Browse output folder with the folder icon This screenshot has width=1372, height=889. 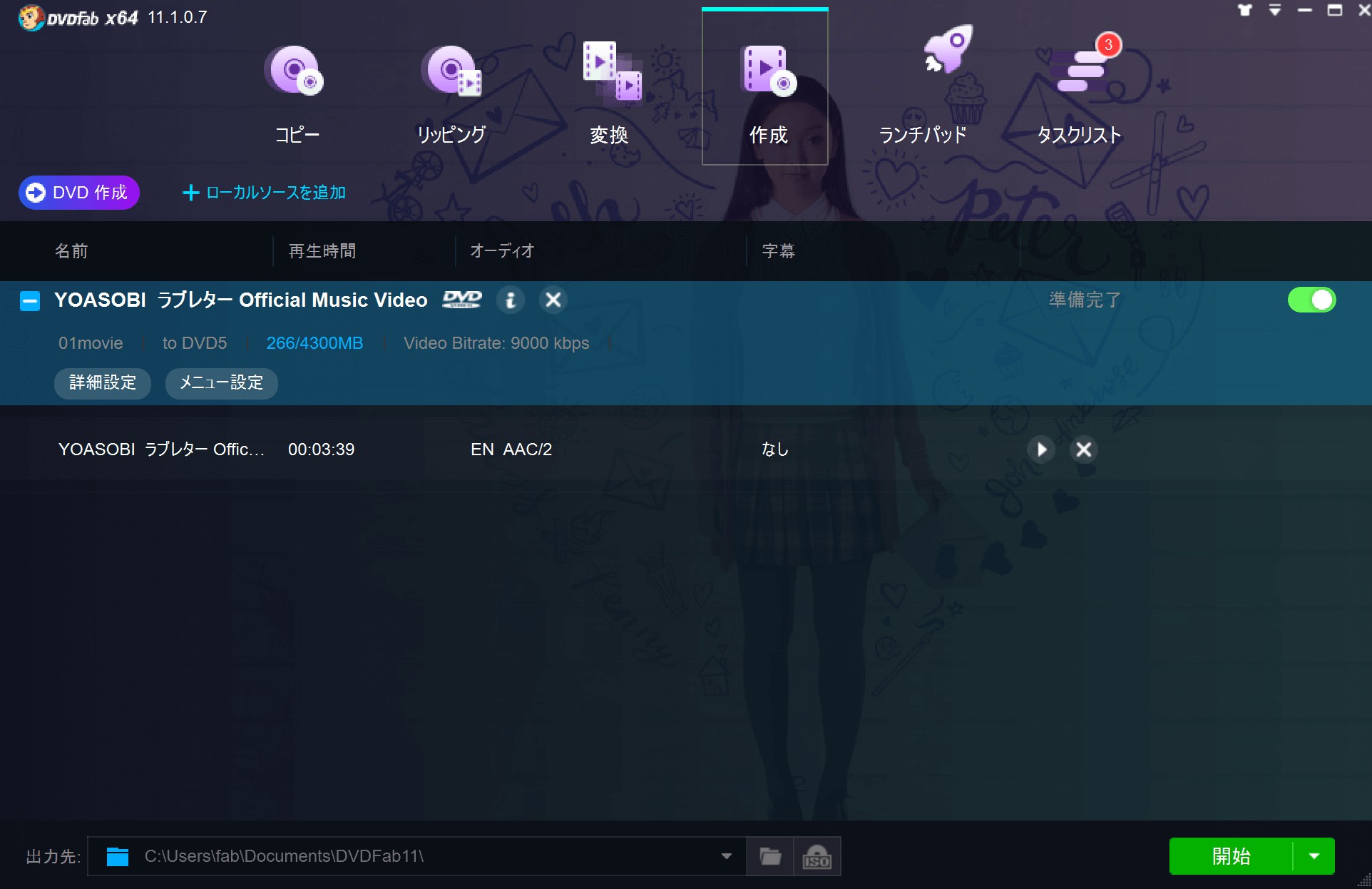(770, 856)
